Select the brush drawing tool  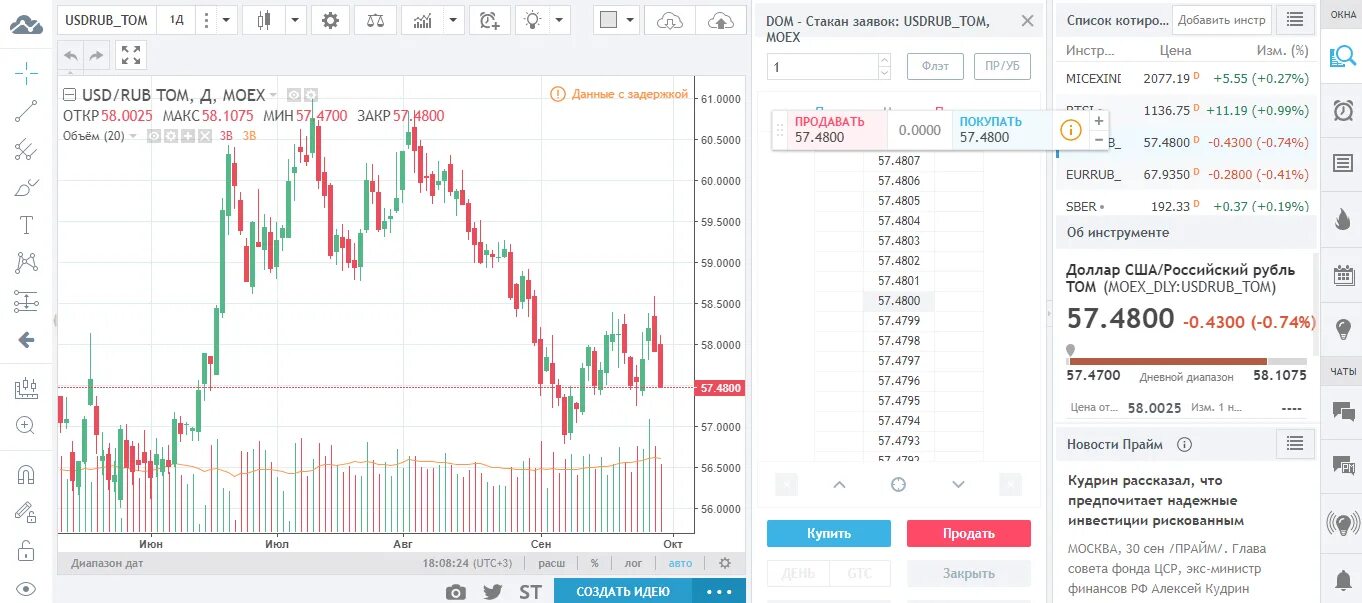(x=27, y=187)
